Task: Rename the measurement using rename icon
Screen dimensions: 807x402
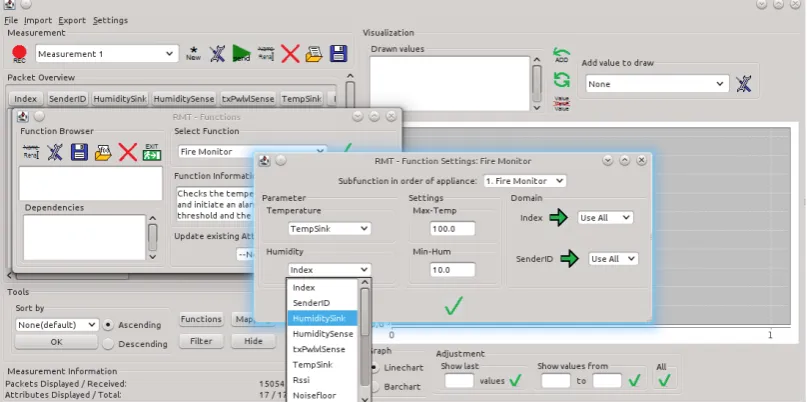Action: 266,54
